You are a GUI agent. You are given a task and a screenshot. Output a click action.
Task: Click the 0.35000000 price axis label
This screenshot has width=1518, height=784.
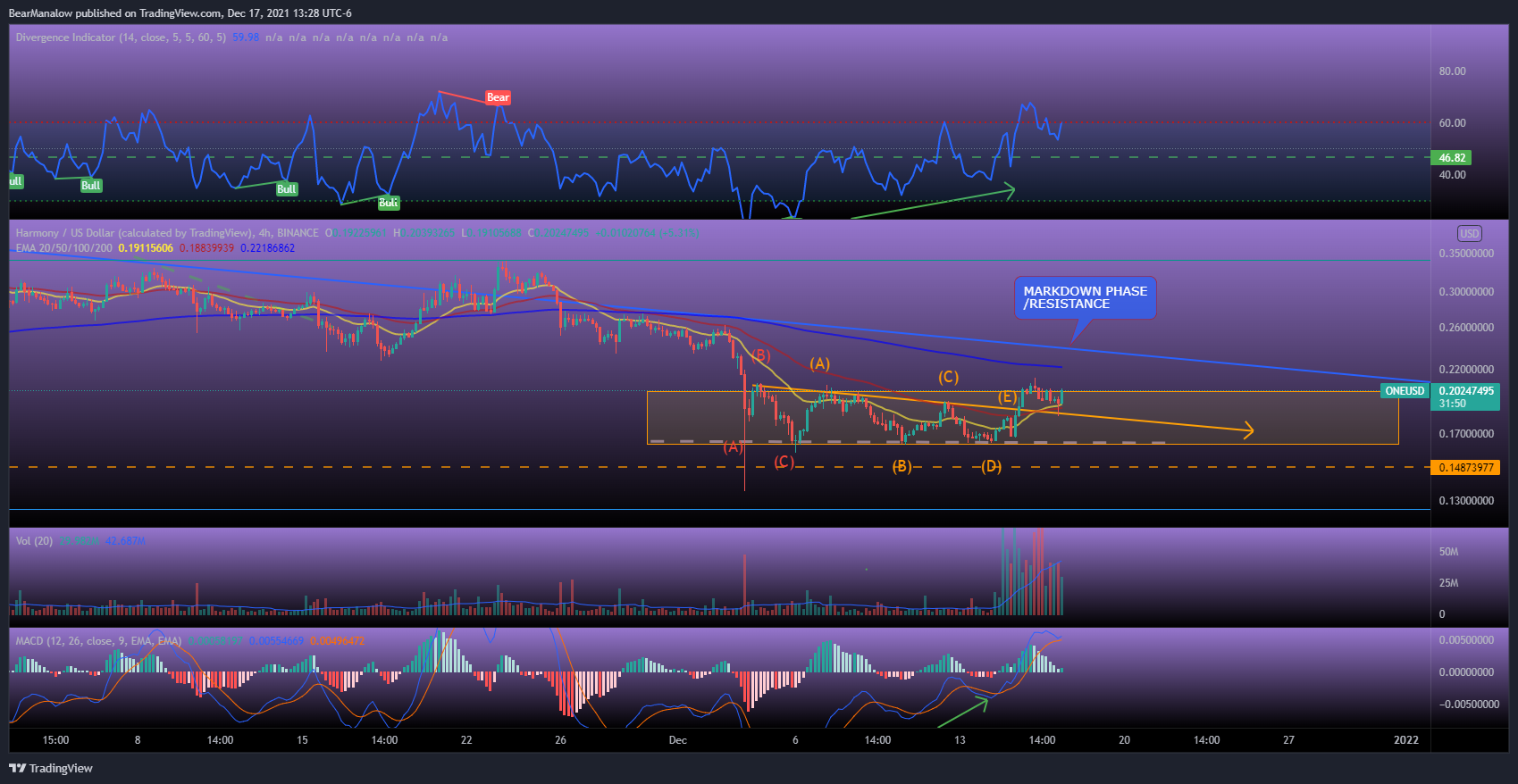(x=1466, y=254)
